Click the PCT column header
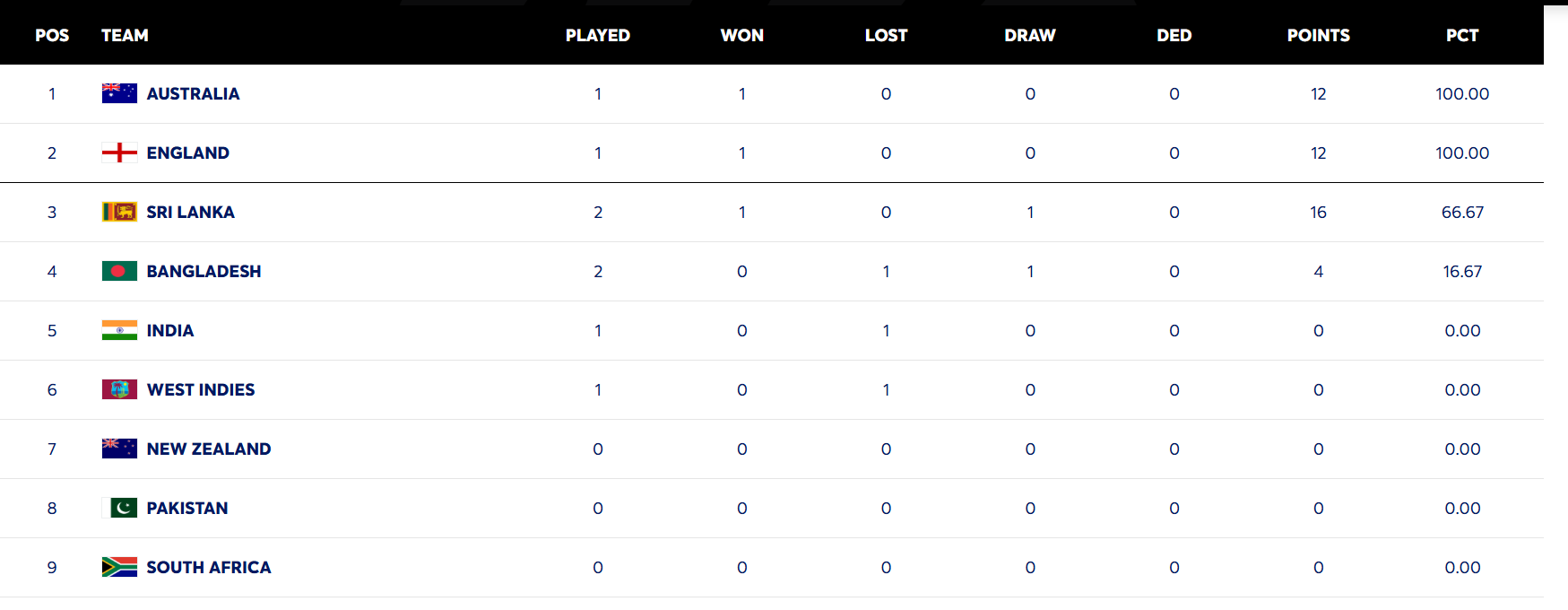Viewport: 1568px width, 610px height. pos(1462,35)
